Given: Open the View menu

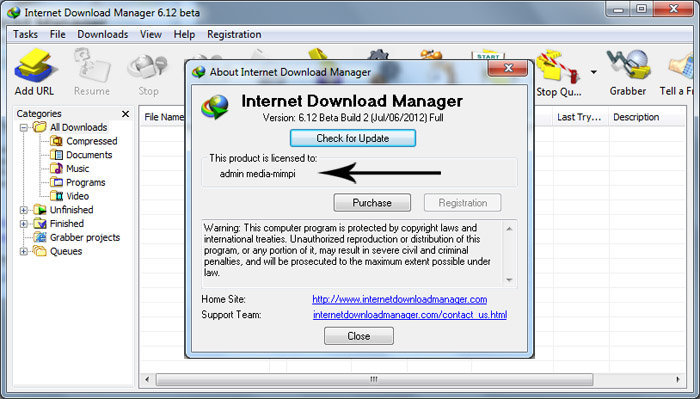Looking at the screenshot, I should (151, 34).
